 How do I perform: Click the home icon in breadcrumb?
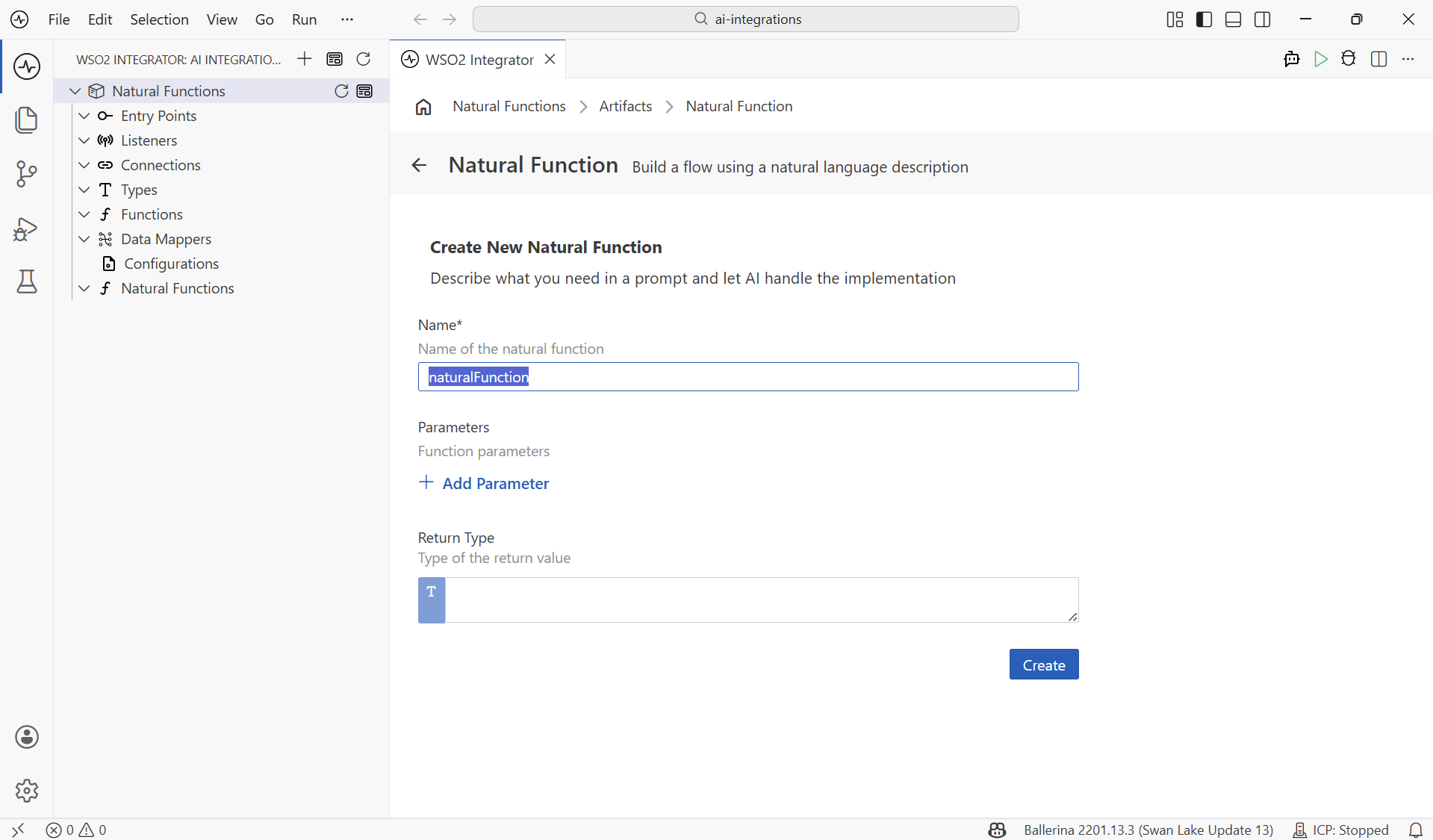click(423, 107)
